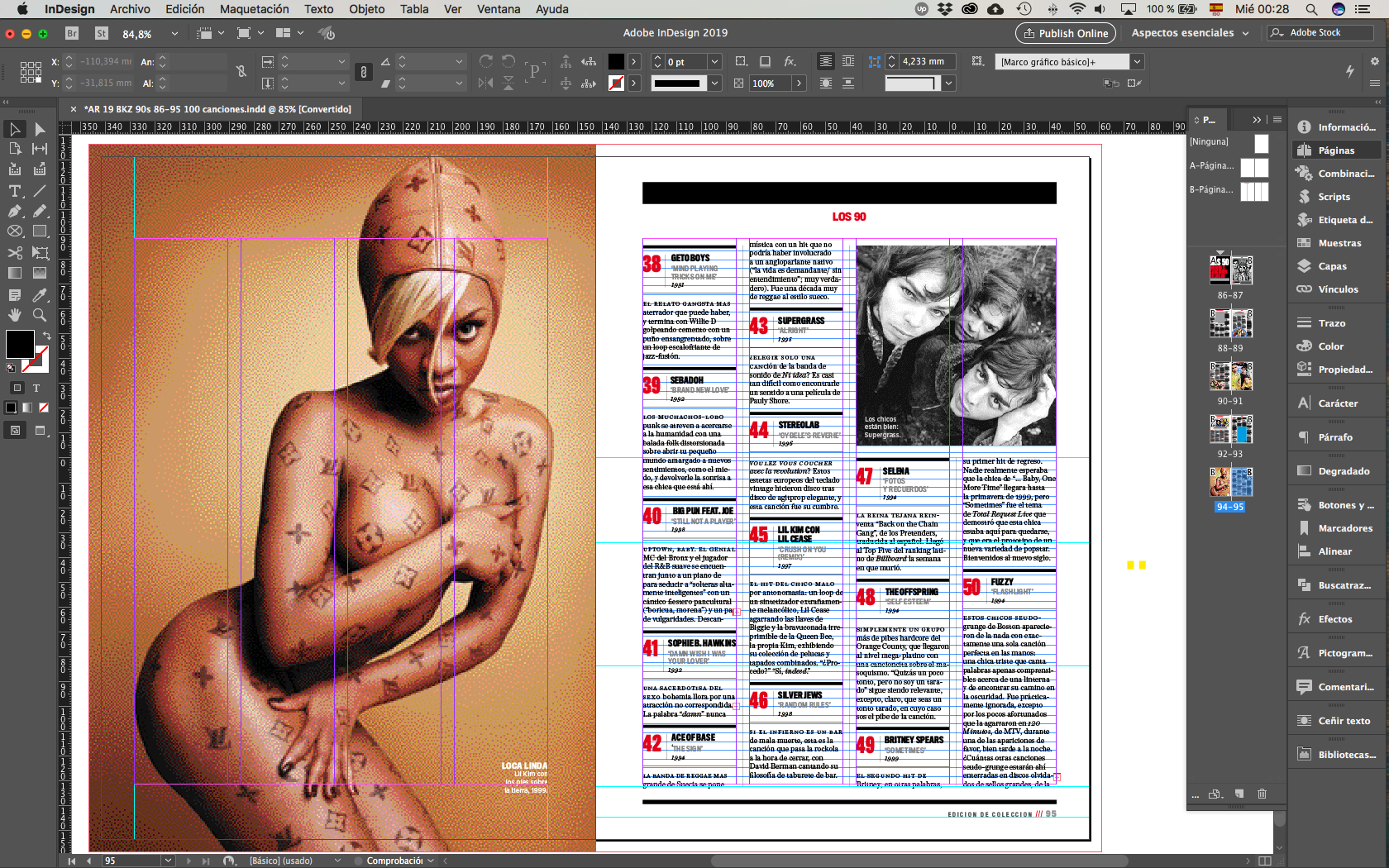Viewport: 1389px width, 868px height.
Task: Select the Gradient Feather tool
Action: 39,273
